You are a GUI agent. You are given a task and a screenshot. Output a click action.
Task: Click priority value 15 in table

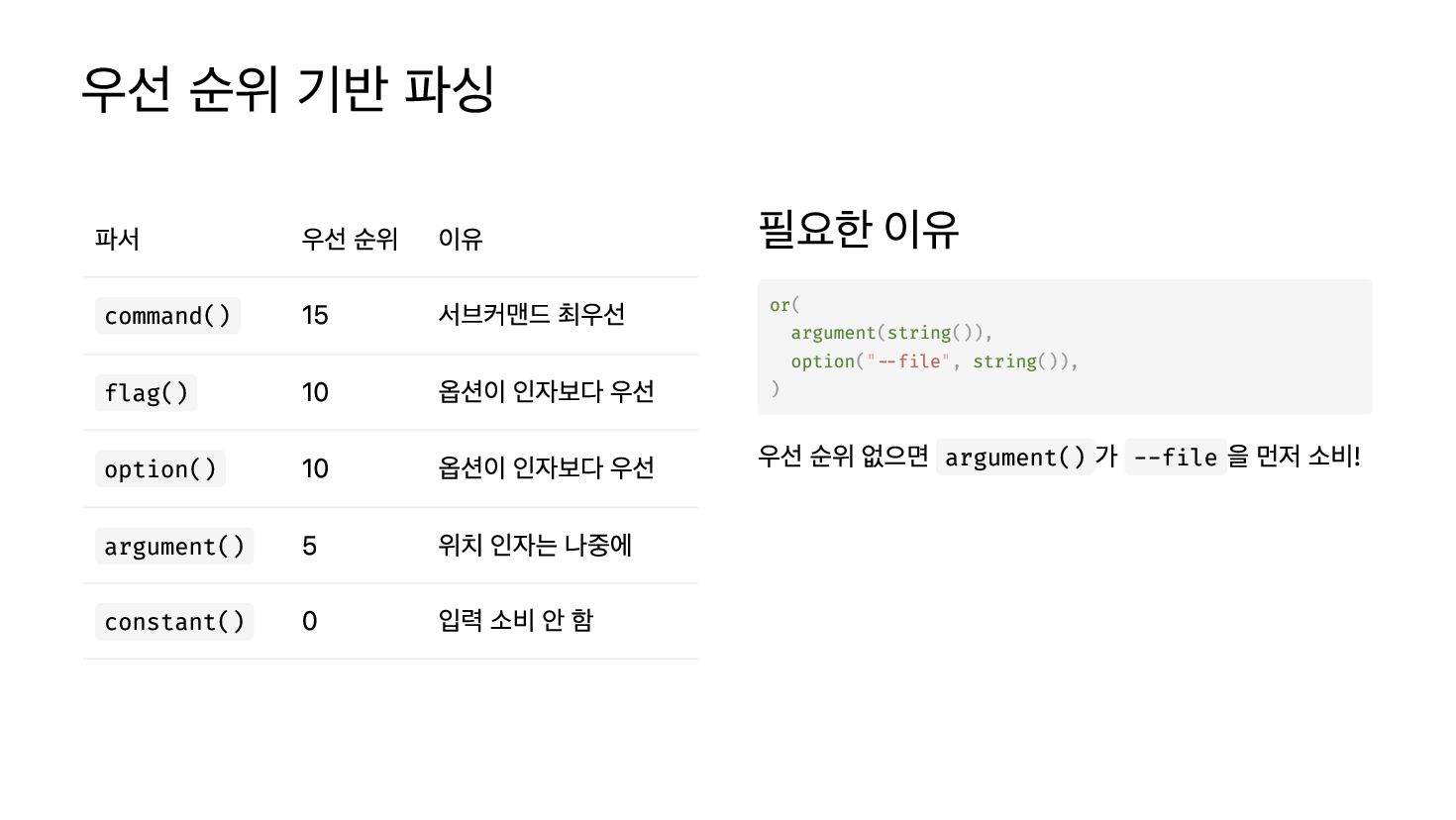pos(315,316)
